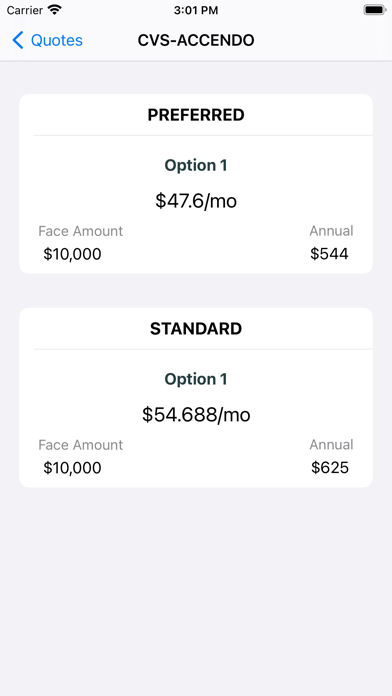Tap the $625 annual premium
This screenshot has width=392, height=696.
tap(330, 468)
